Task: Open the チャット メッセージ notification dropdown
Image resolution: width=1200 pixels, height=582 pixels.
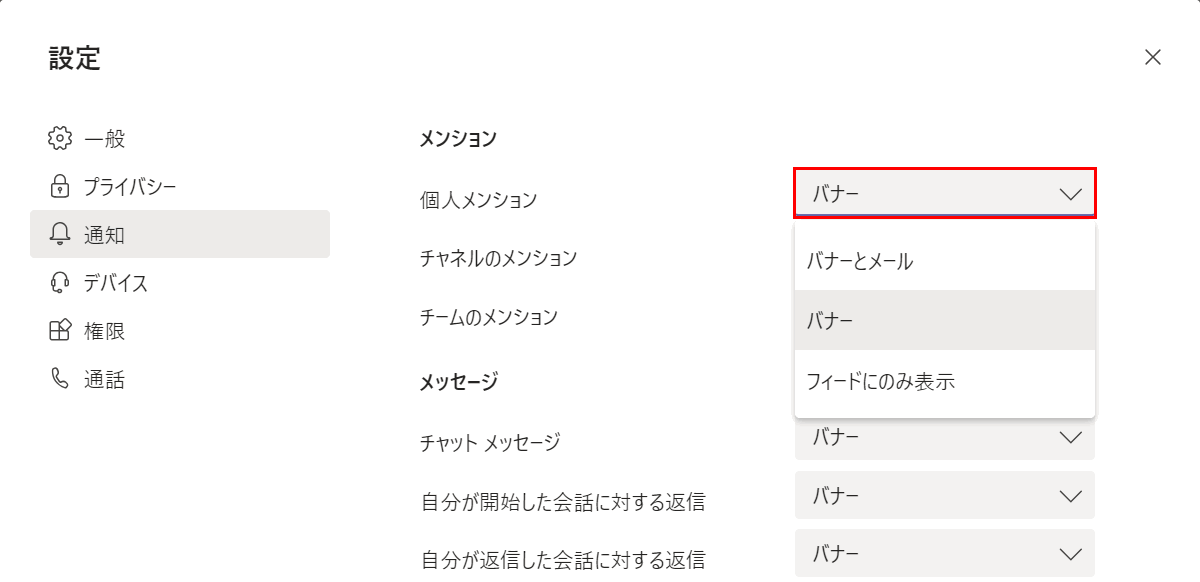Action: point(945,438)
